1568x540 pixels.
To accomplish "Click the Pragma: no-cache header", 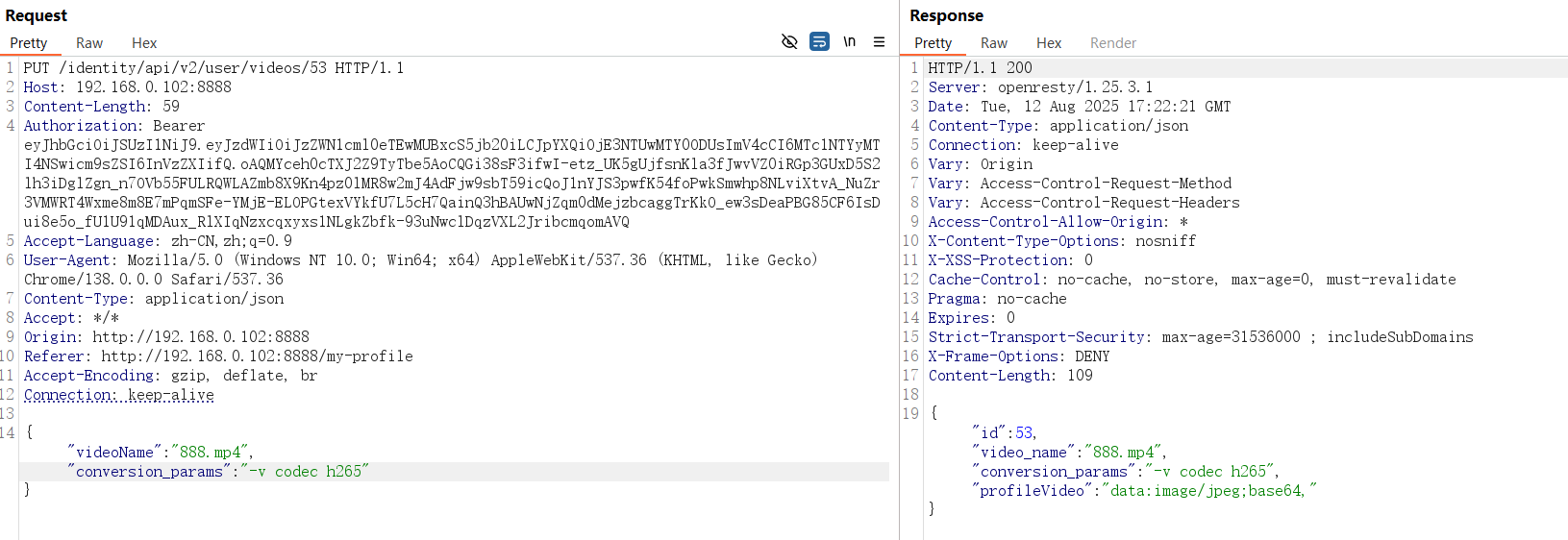I will [998, 299].
